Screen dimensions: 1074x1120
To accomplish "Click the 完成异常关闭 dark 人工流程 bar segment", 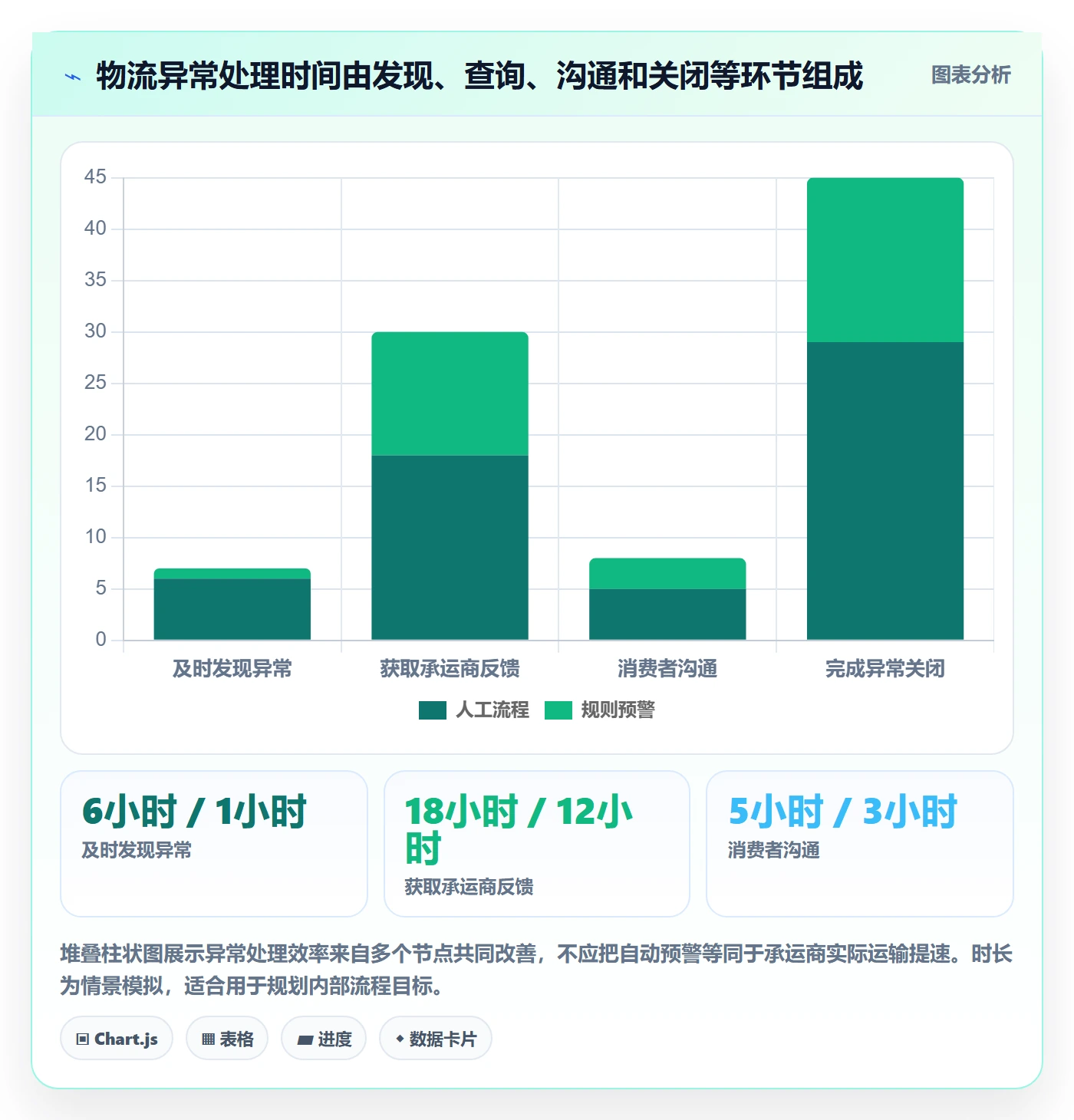I will [x=885, y=491].
